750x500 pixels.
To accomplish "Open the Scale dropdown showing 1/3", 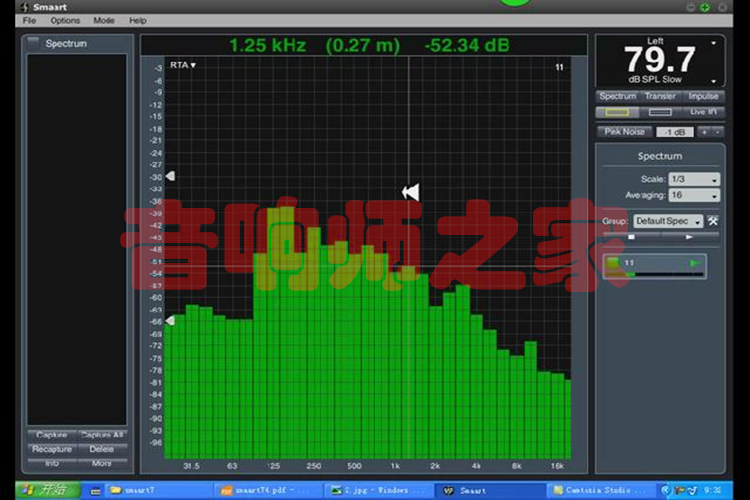I will pos(694,179).
